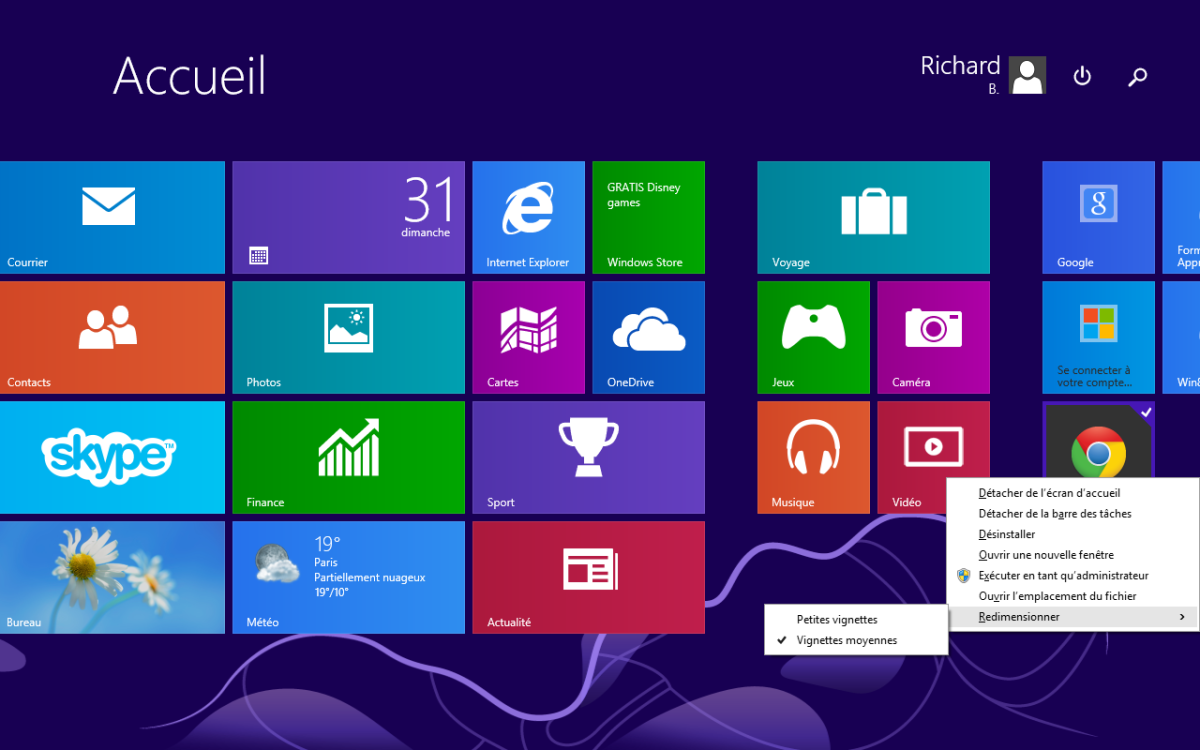
Task: Open the calendar tile showing 31 dimanche
Action: pos(348,217)
